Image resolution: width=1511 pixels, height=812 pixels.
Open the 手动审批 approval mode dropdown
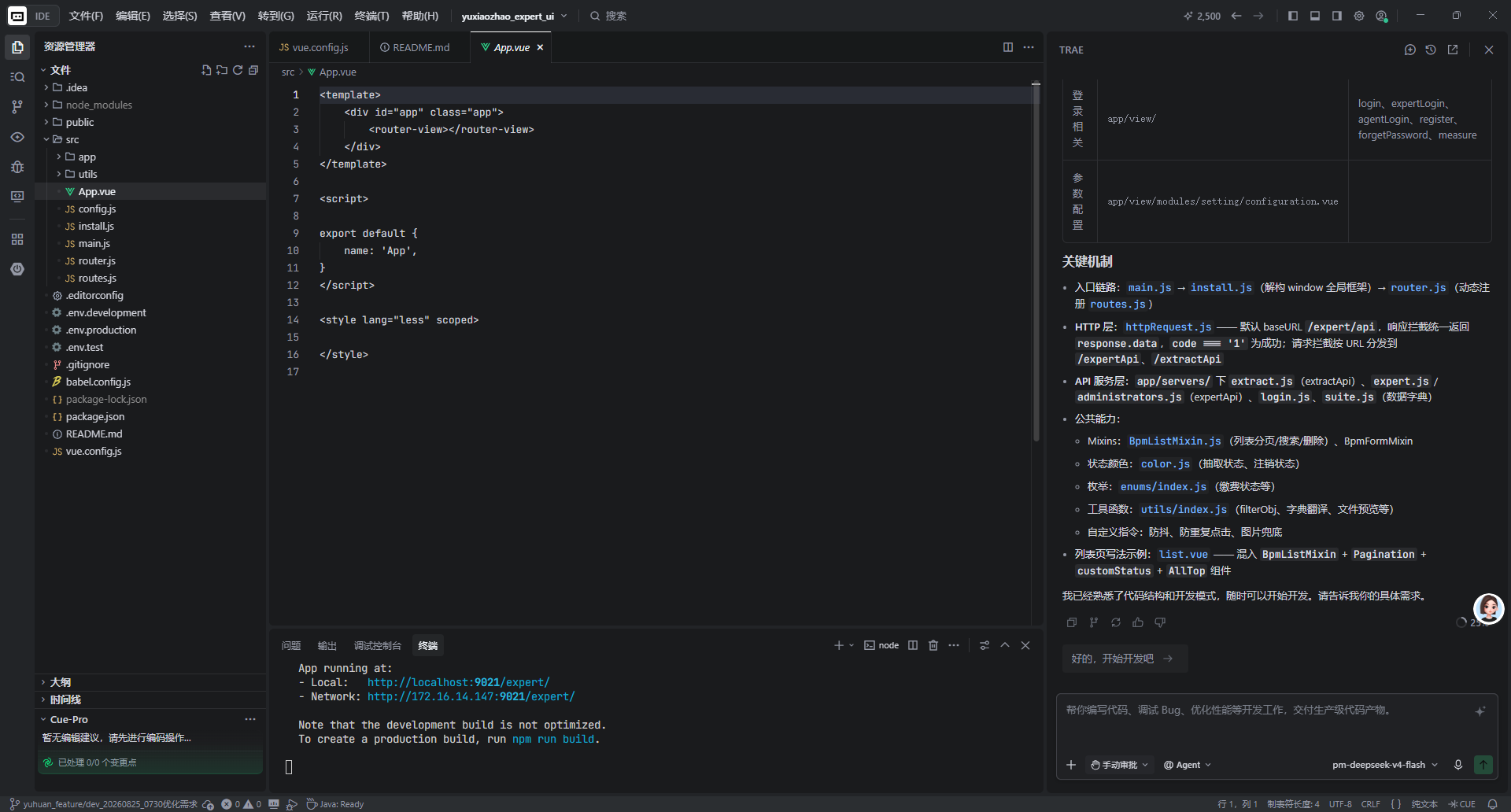pos(1119,765)
